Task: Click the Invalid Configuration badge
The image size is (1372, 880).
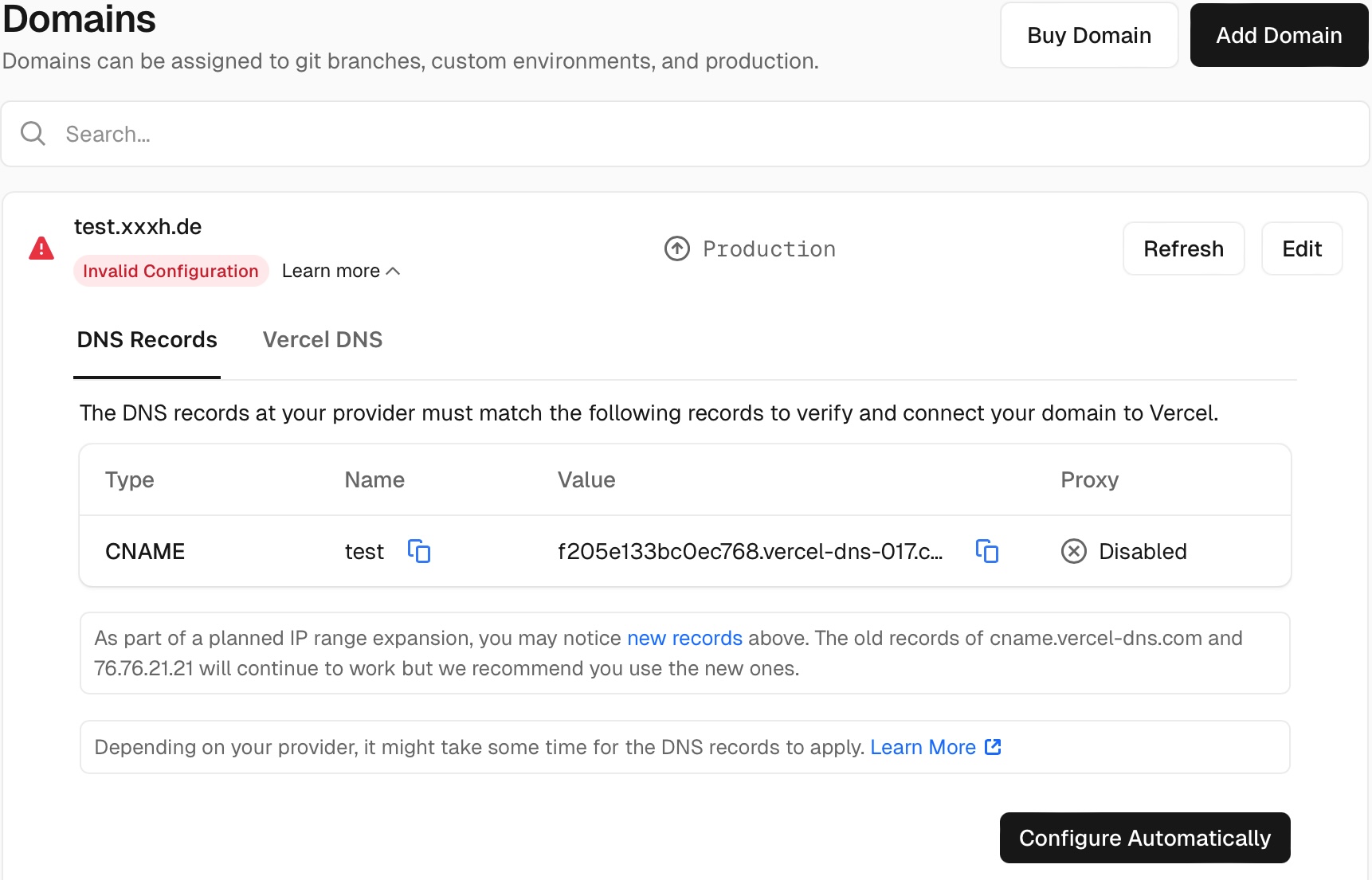Action: point(171,272)
